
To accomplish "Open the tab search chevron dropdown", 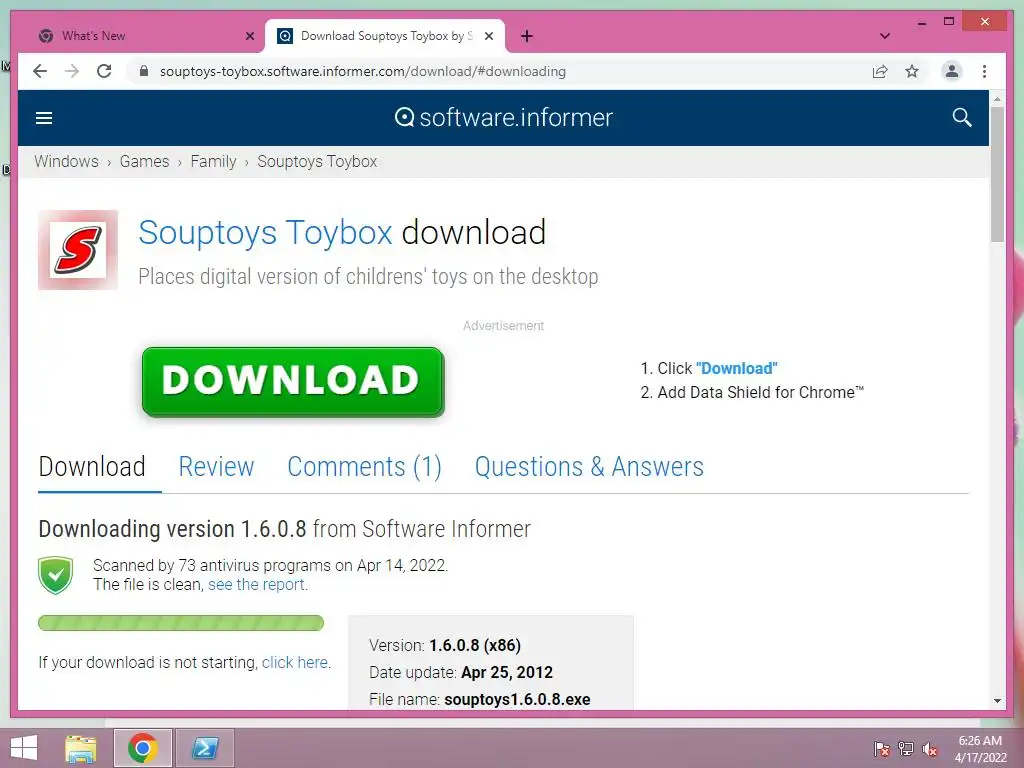I will 885,36.
